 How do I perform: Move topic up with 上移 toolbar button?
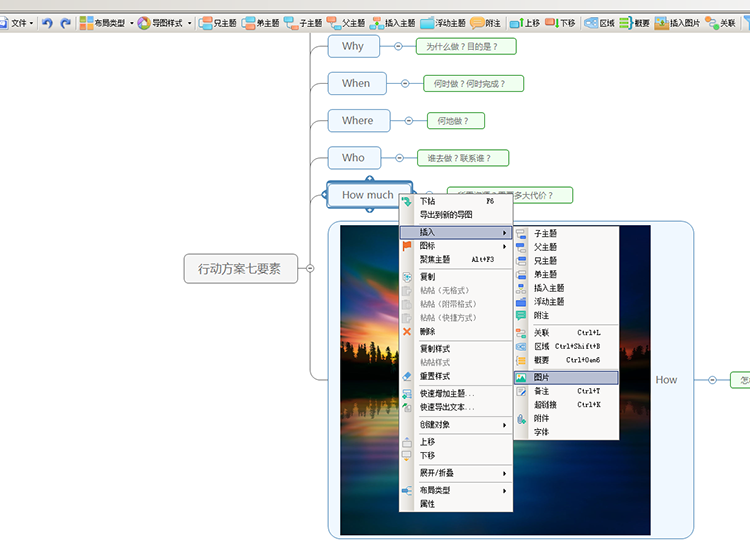[525, 22]
